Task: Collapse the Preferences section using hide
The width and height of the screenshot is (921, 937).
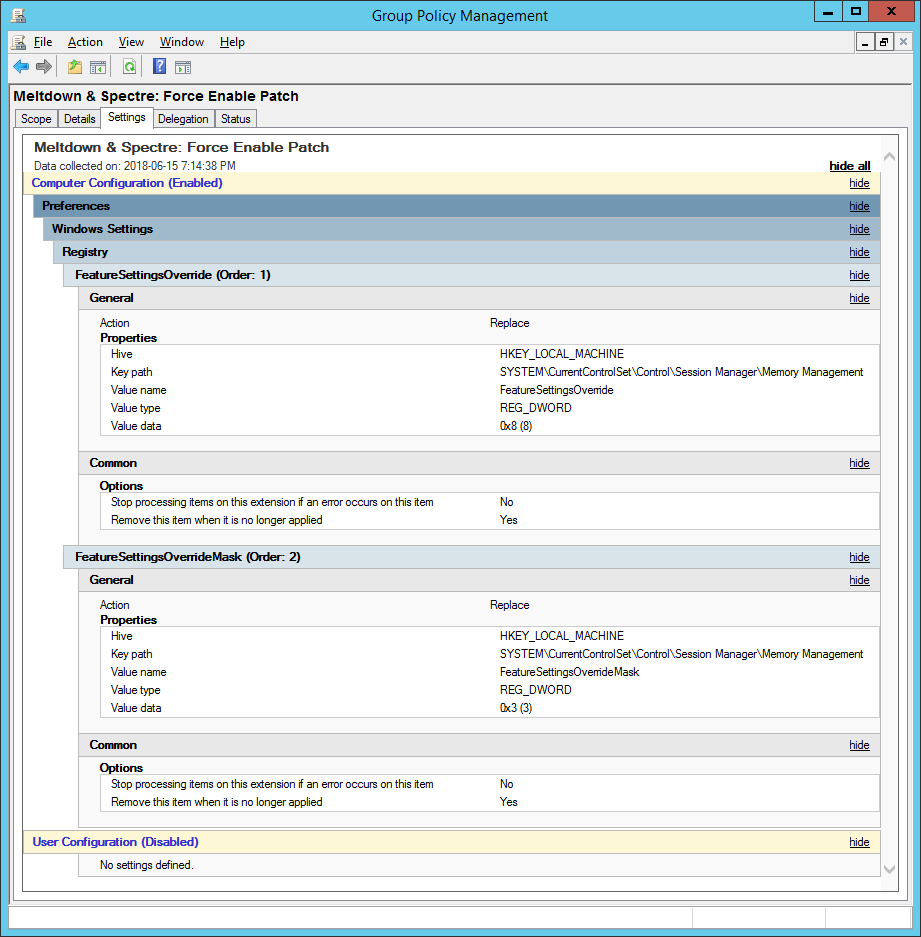Action: pyautogui.click(x=859, y=206)
